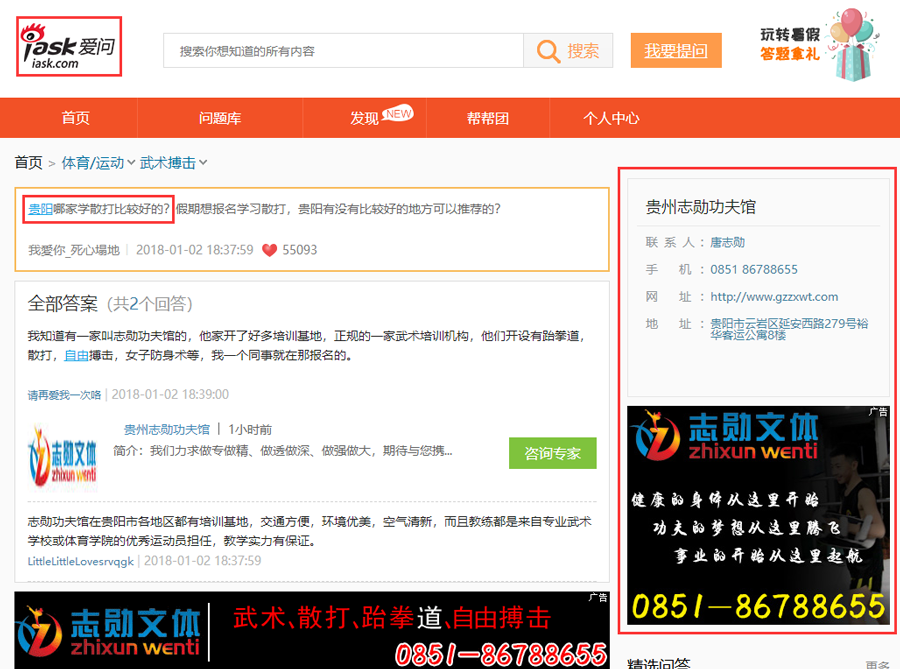This screenshot has height=669, width=900.
Task: Open answerer profile 请再爱我一次咯
Action: pos(64,395)
